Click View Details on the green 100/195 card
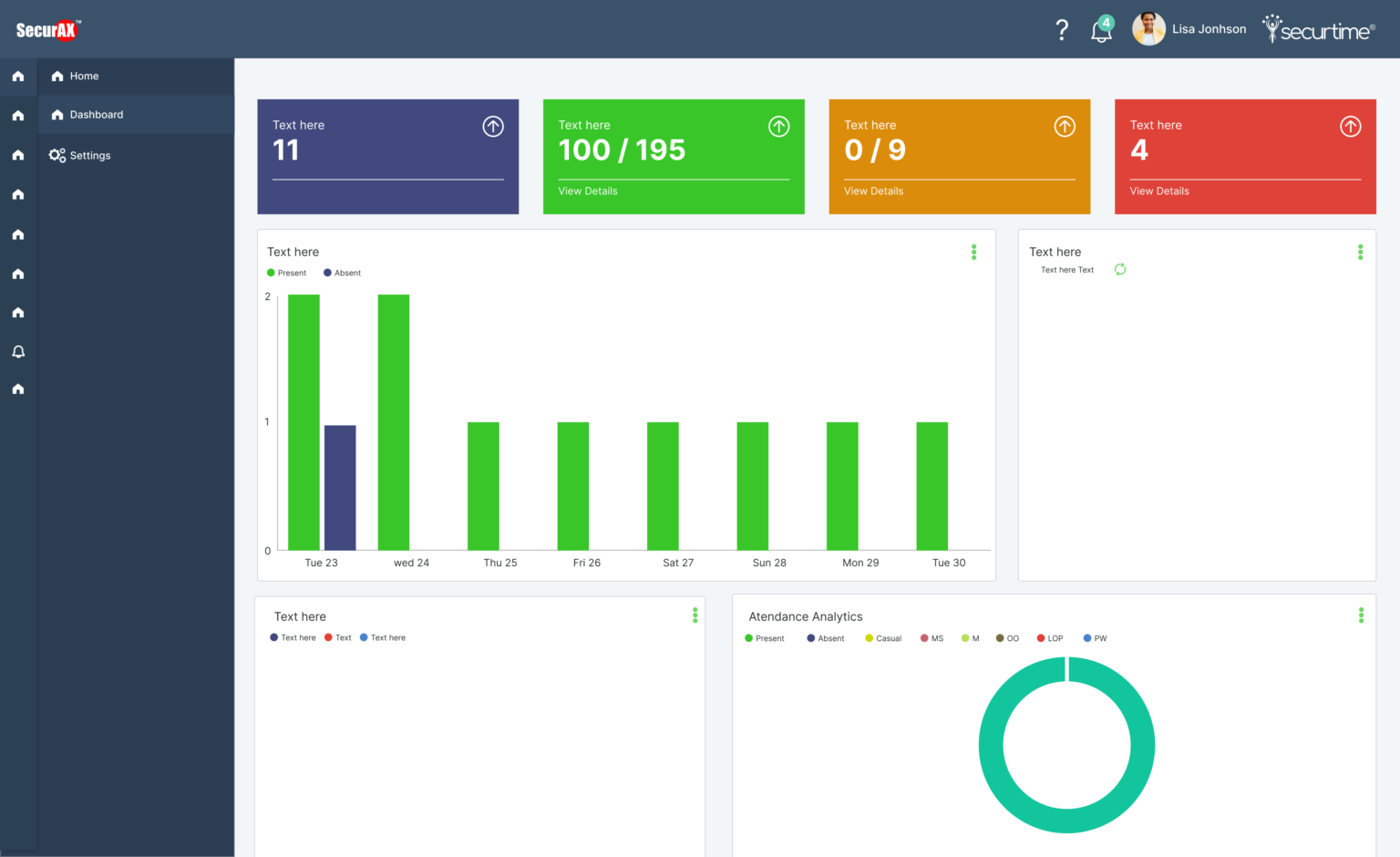1400x857 pixels. 588,191
